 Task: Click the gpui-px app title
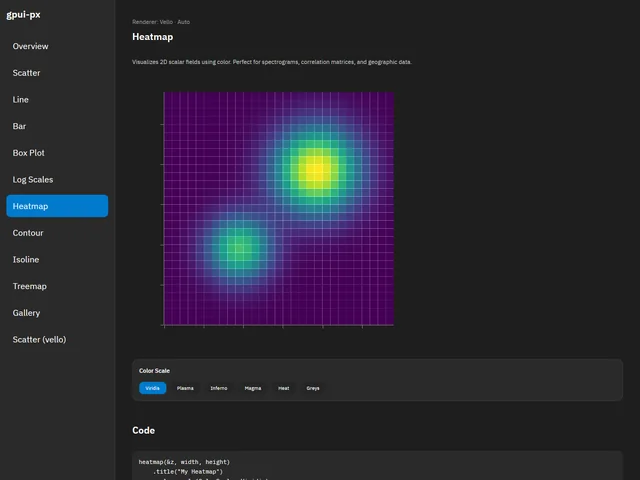23,15
